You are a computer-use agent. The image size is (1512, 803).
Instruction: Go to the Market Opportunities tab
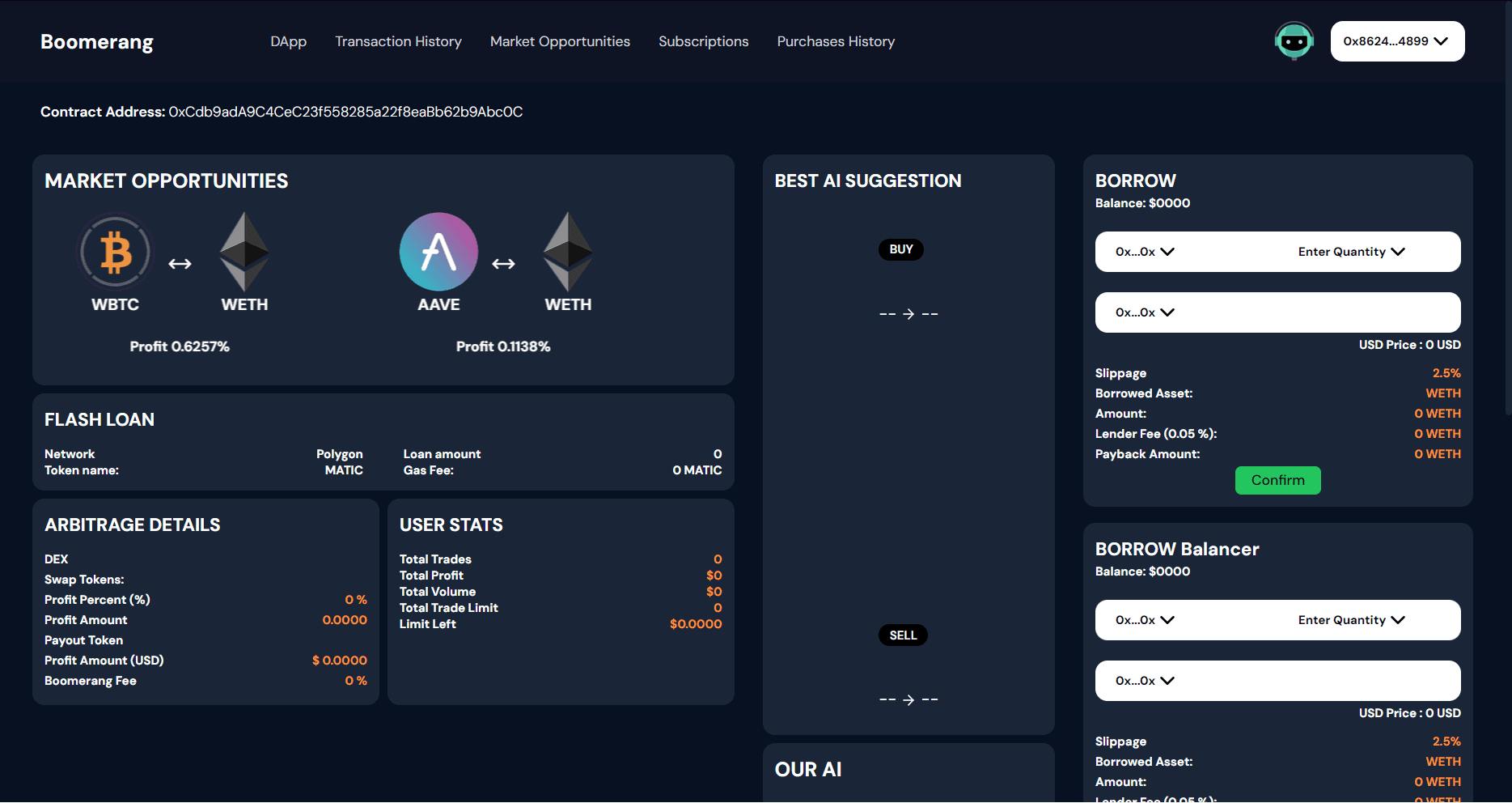click(x=560, y=41)
